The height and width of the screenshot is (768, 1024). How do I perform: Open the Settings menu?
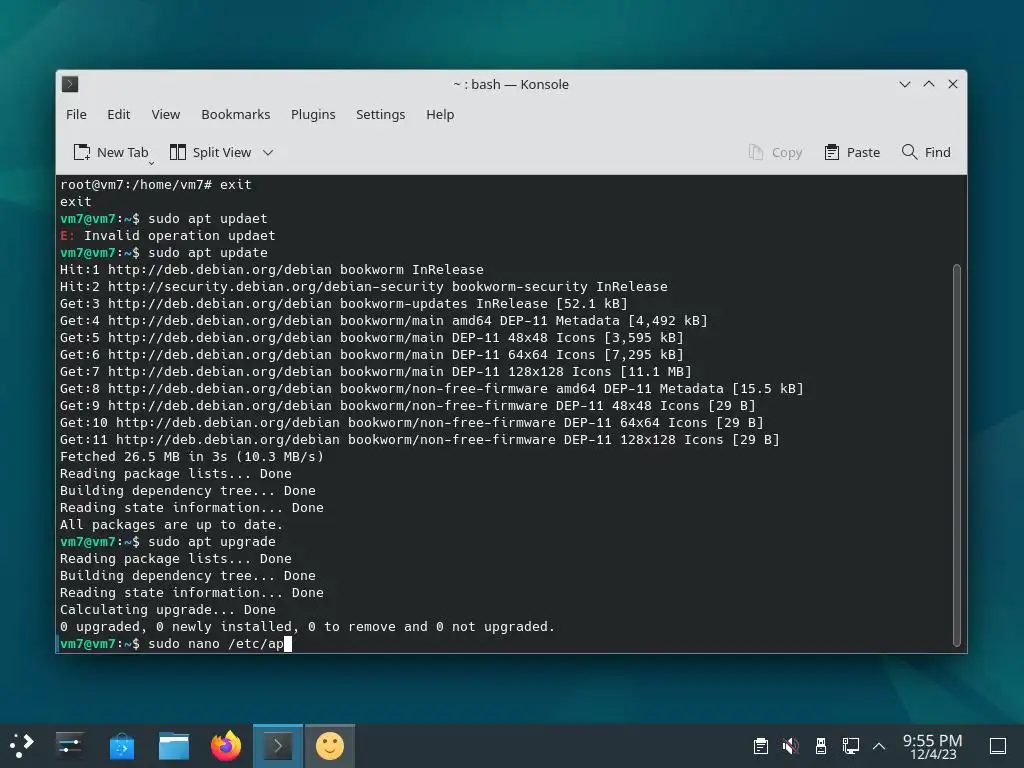tap(380, 114)
